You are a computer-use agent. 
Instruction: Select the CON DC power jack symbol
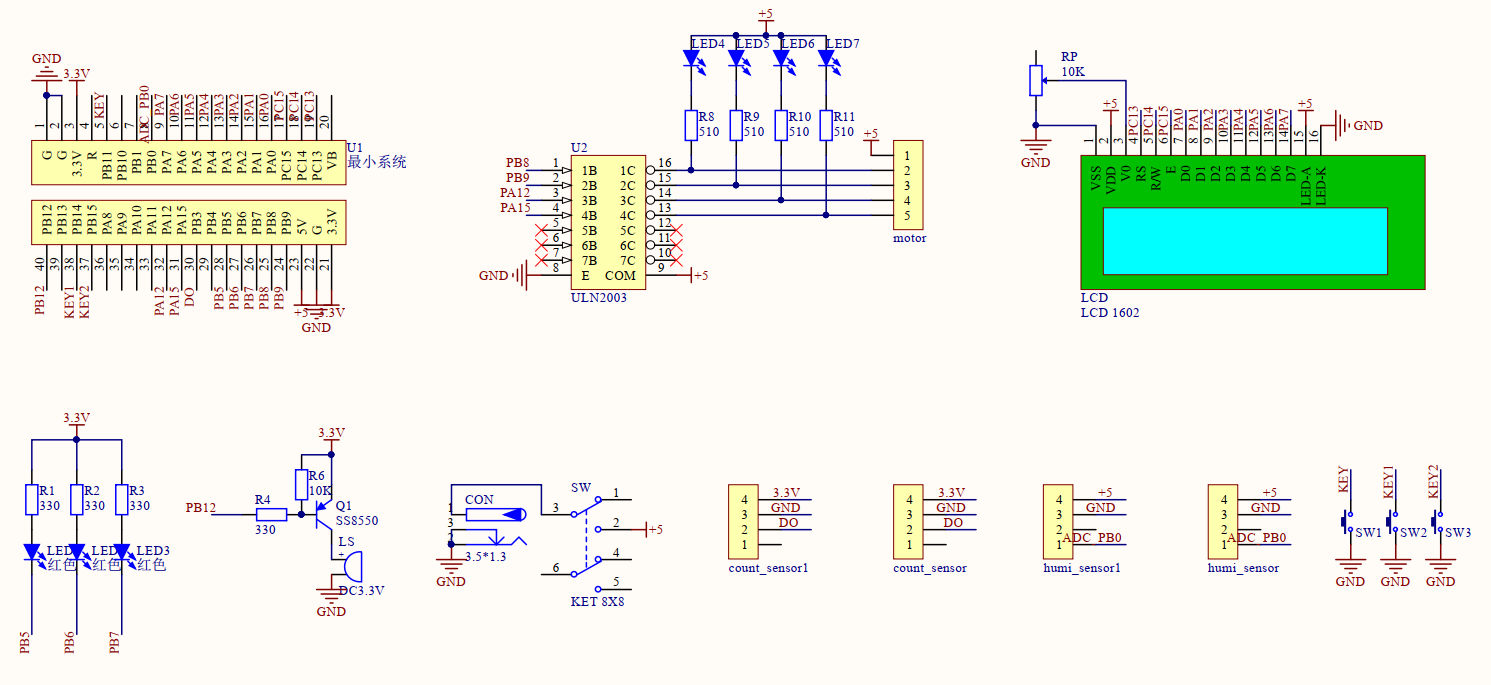[490, 529]
